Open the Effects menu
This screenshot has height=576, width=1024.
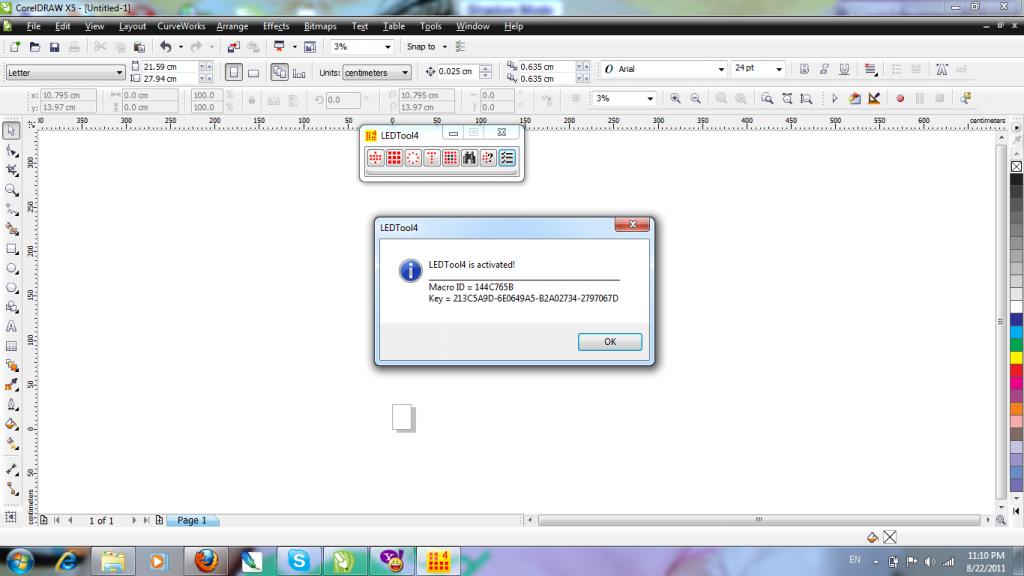[x=276, y=27]
